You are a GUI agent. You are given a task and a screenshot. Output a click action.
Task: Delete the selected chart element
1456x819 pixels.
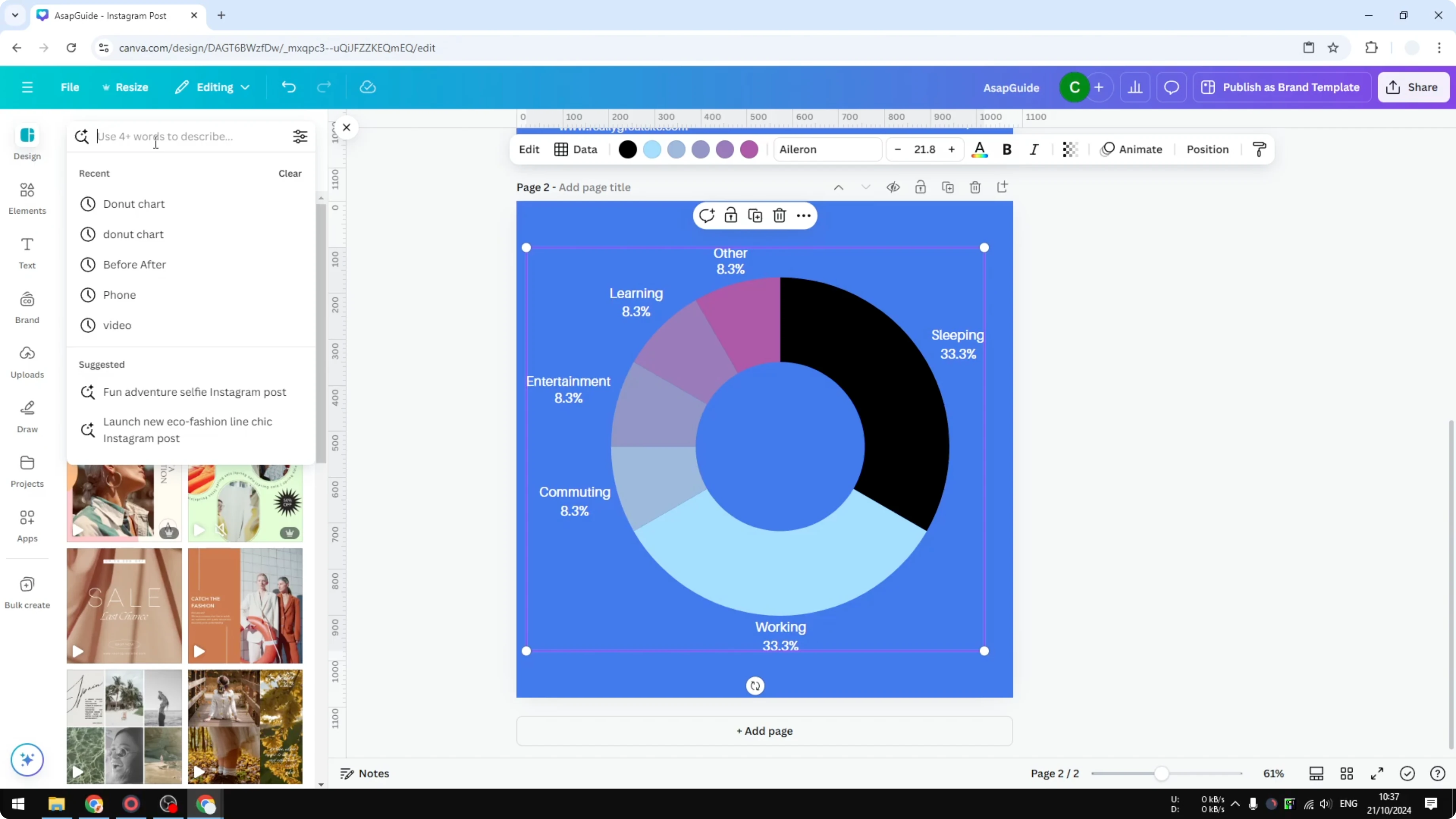tap(779, 215)
